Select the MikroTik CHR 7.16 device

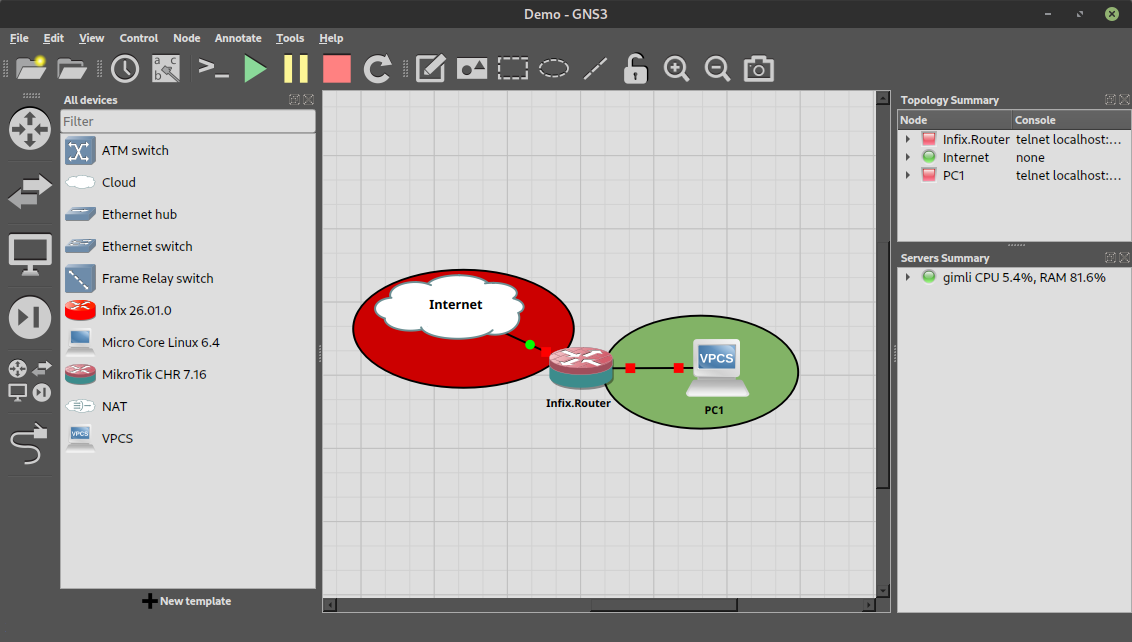tap(153, 374)
